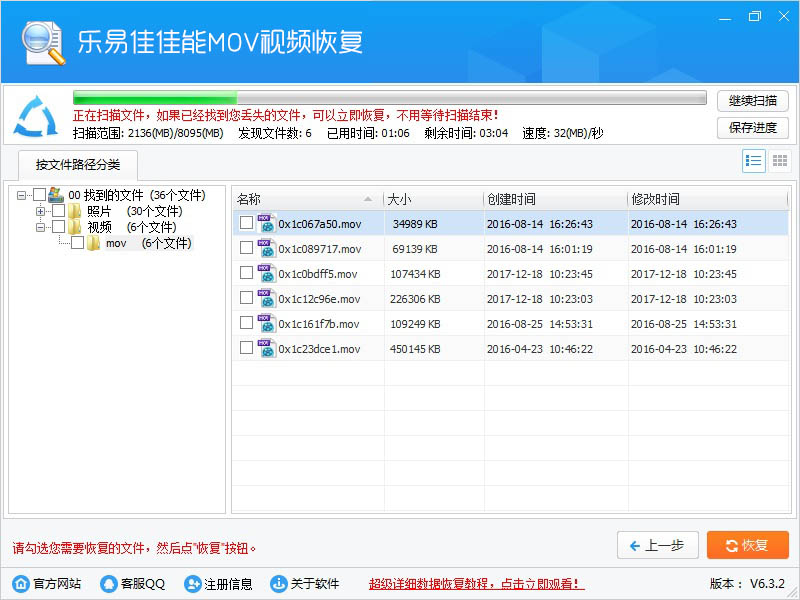Viewport: 800px width, 600px height.
Task: Click the 0x1c067a50.mov file icon
Action: (x=266, y=224)
